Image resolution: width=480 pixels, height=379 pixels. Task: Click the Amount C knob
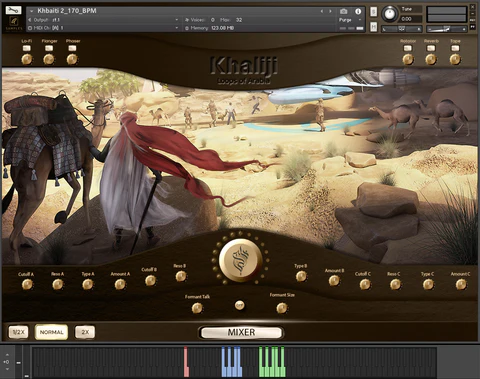[461, 284]
